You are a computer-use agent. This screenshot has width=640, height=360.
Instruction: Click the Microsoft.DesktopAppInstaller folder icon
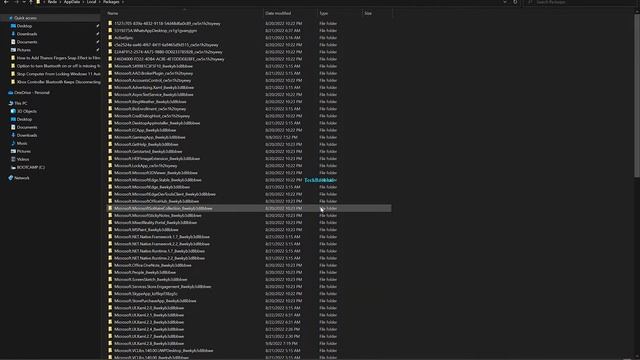pyautogui.click(x=110, y=123)
